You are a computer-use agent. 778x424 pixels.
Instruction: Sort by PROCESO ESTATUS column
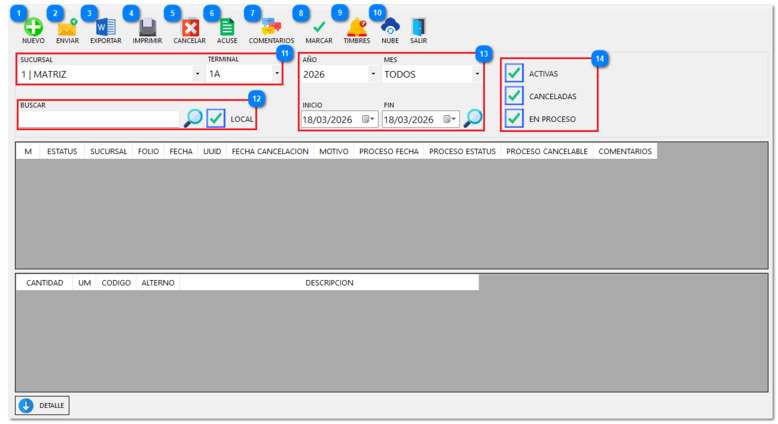(x=462, y=151)
